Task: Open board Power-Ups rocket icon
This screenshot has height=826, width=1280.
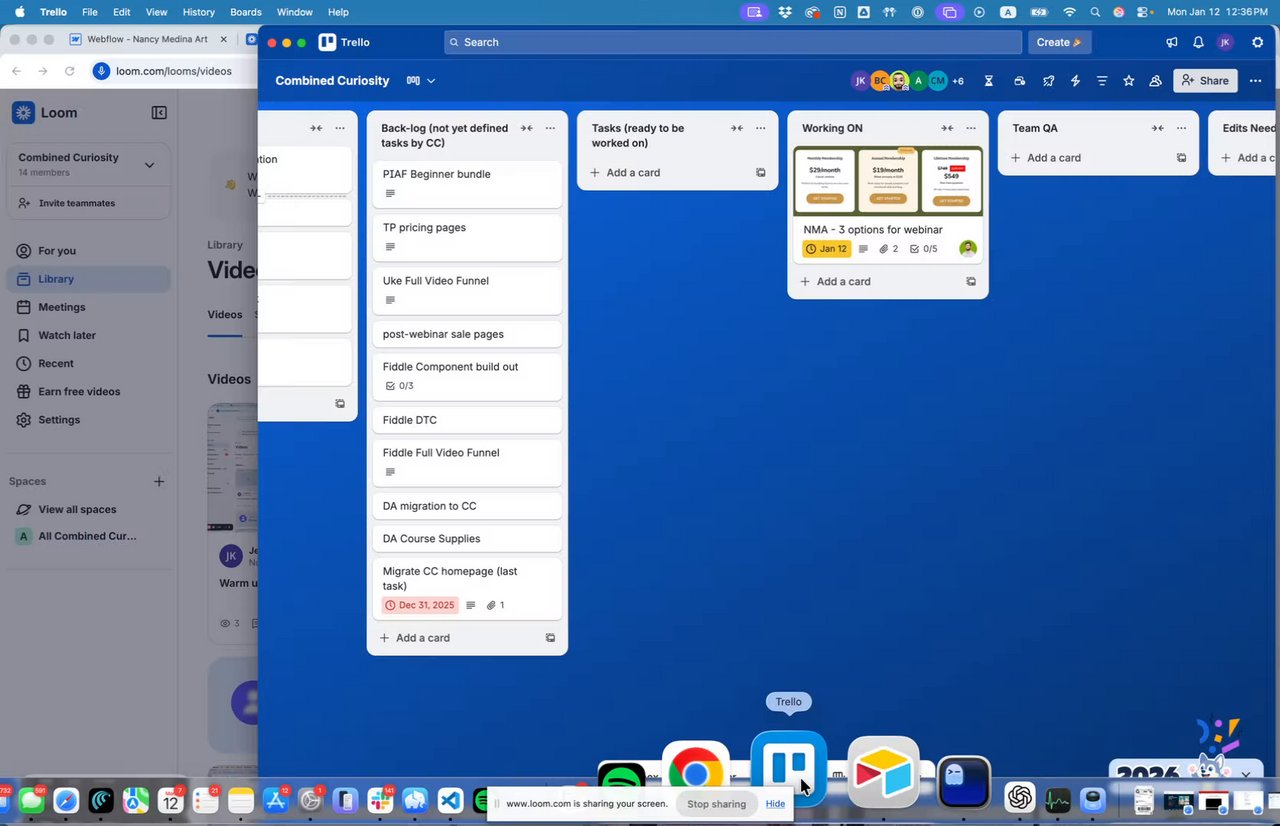Action: (1048, 81)
